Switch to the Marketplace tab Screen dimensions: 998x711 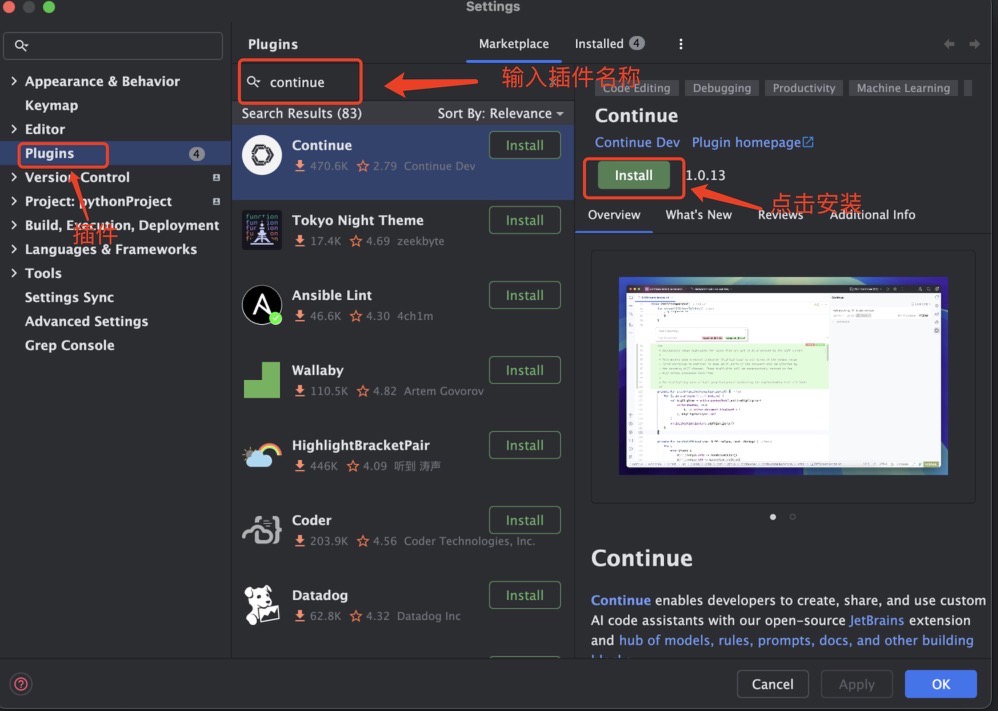pos(514,44)
